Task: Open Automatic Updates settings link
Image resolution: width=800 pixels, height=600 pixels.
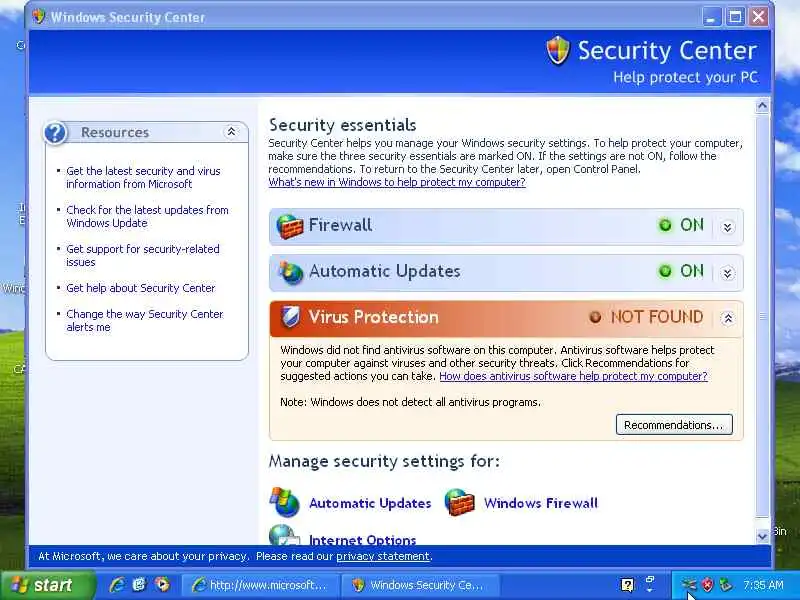Action: tap(370, 503)
